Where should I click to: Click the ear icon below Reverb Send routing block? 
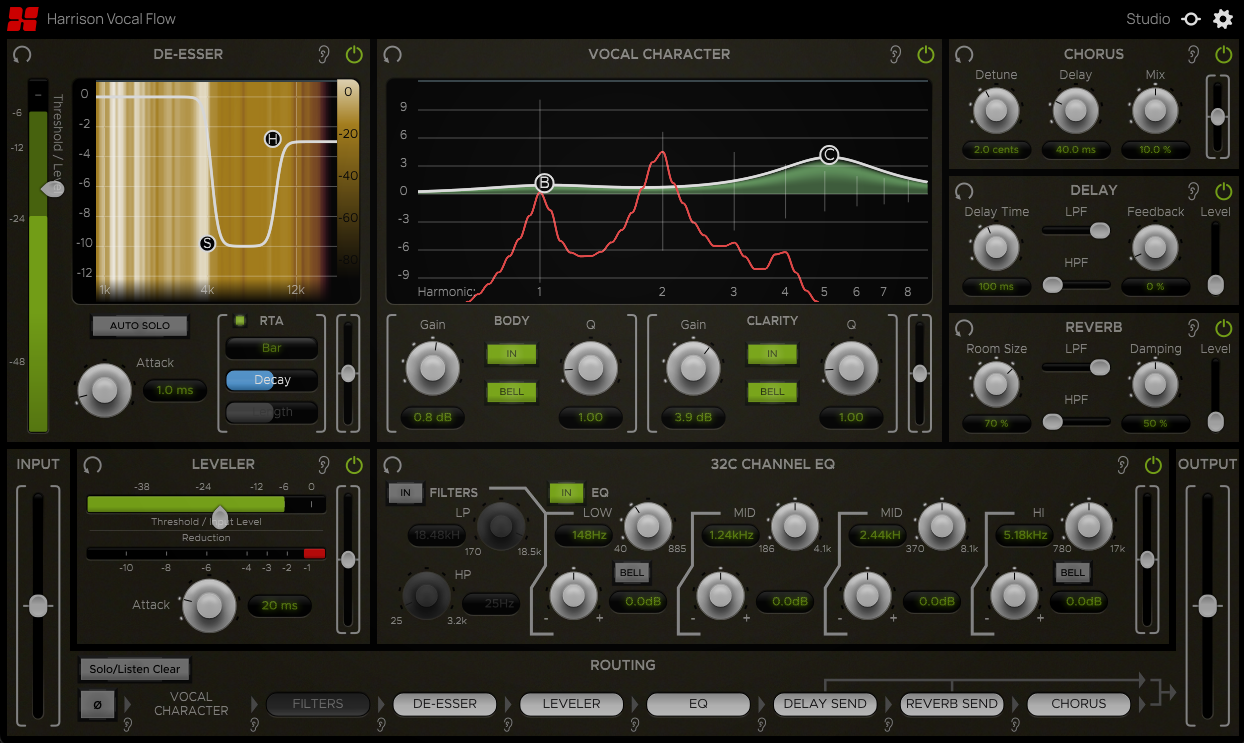point(1016,723)
